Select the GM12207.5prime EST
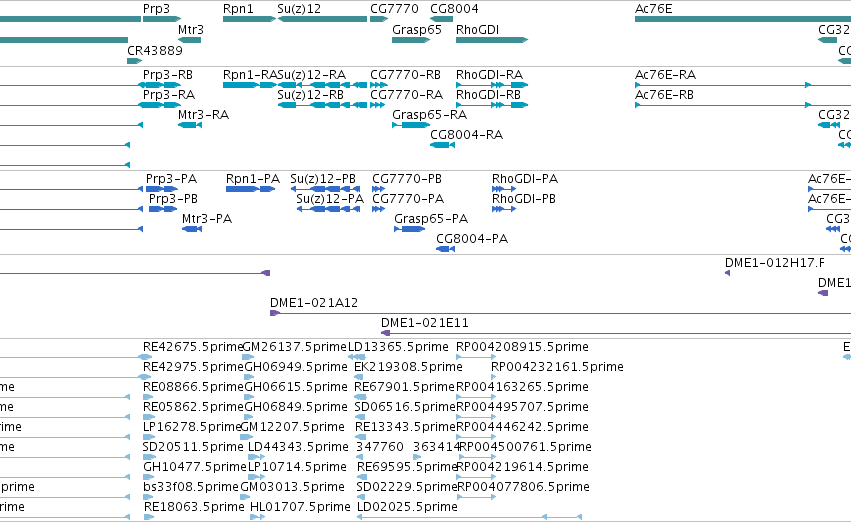851x522 pixels. point(246,437)
